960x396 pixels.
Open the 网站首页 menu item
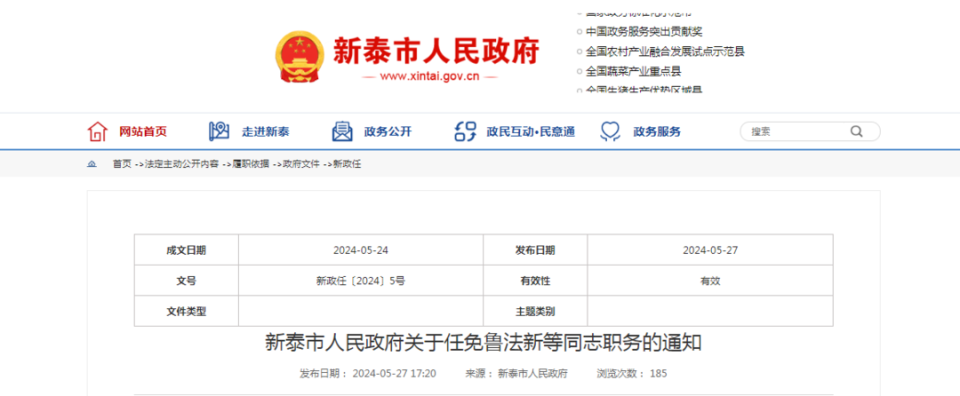pyautogui.click(x=143, y=132)
